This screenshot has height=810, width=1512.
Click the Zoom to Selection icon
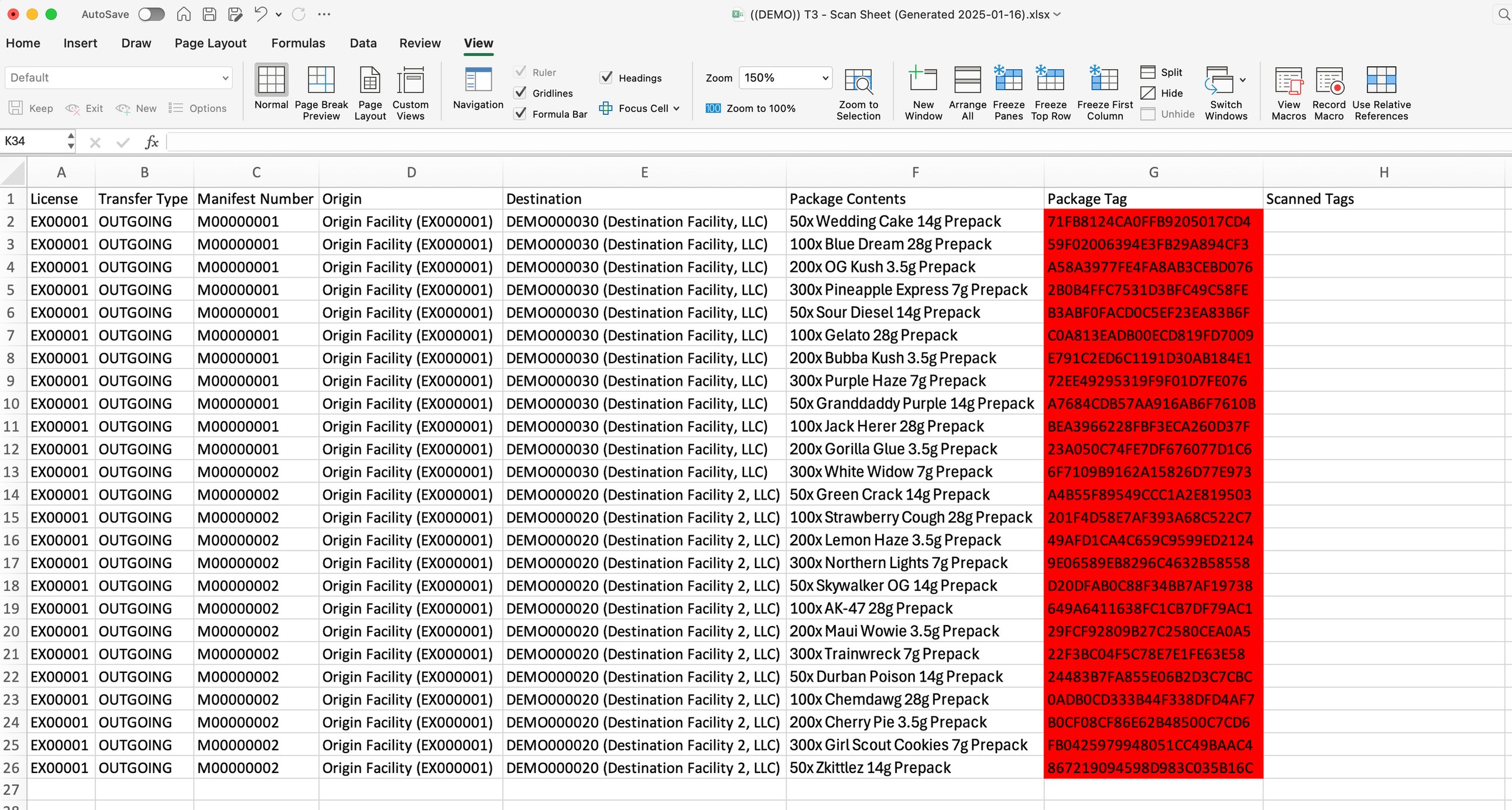[858, 81]
